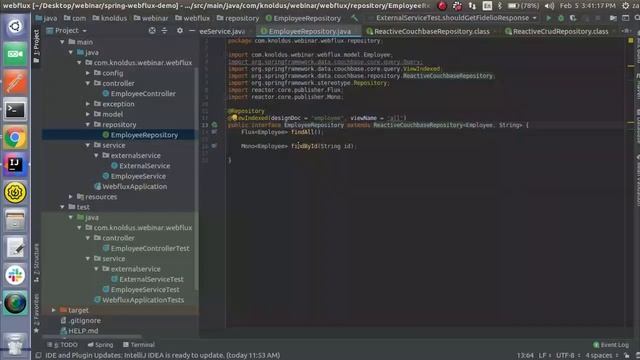Click the intention lightbulb in the editor
This screenshot has height=360, width=640.
234,118
